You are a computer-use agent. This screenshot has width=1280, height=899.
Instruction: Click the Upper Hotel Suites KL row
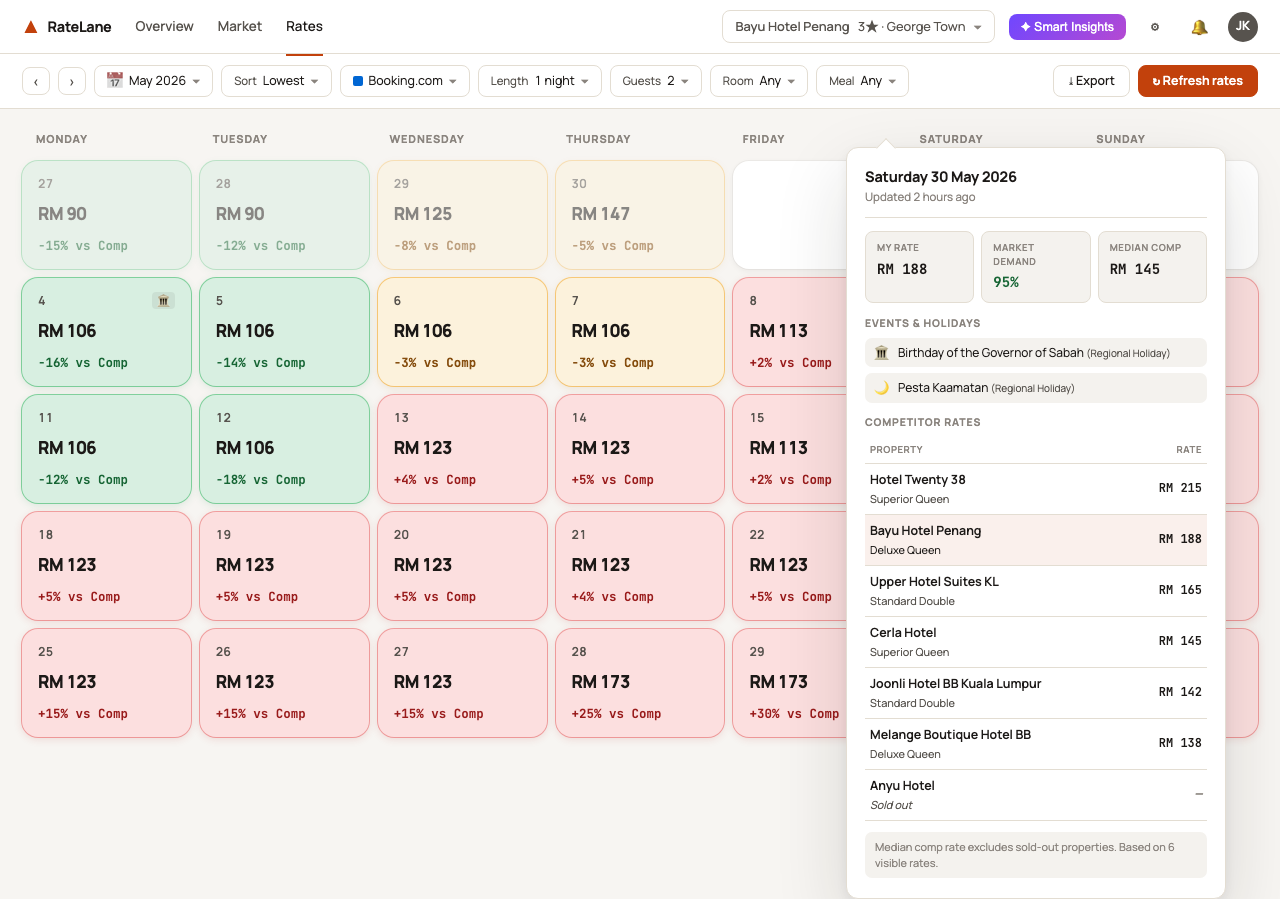1036,591
